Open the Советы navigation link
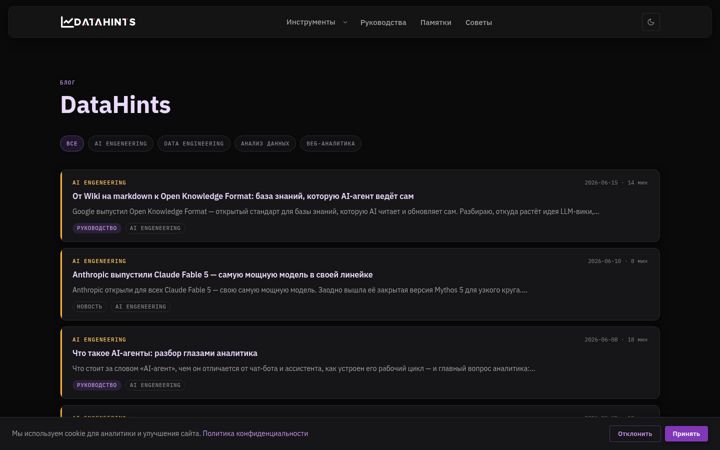 pyautogui.click(x=478, y=22)
